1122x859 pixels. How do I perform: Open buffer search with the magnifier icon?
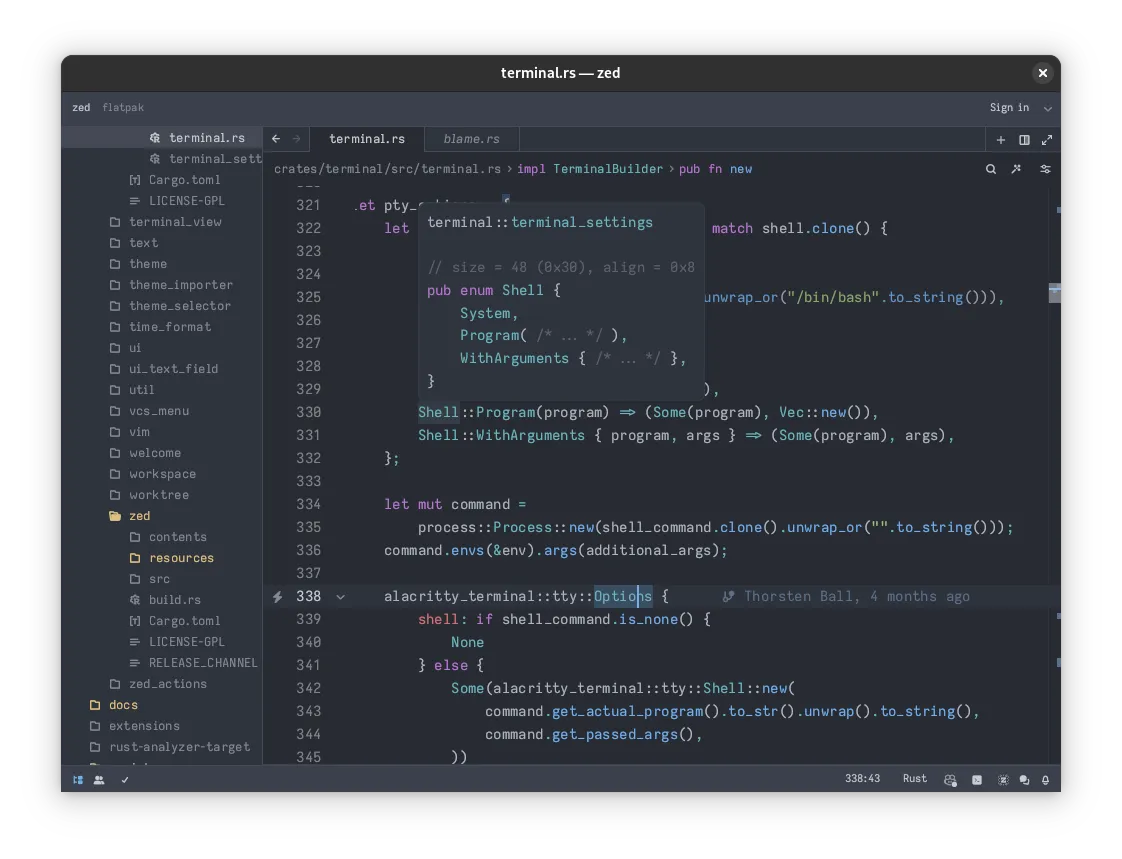990,169
